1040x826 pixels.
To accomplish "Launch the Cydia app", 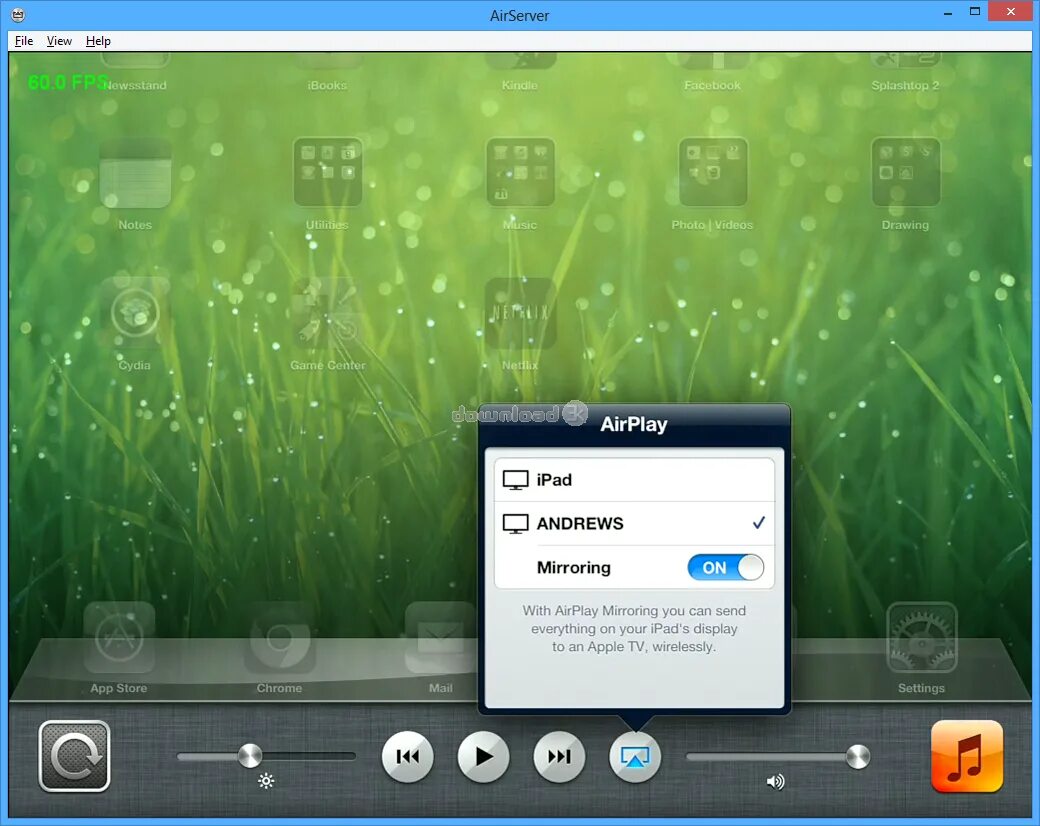I will [135, 313].
